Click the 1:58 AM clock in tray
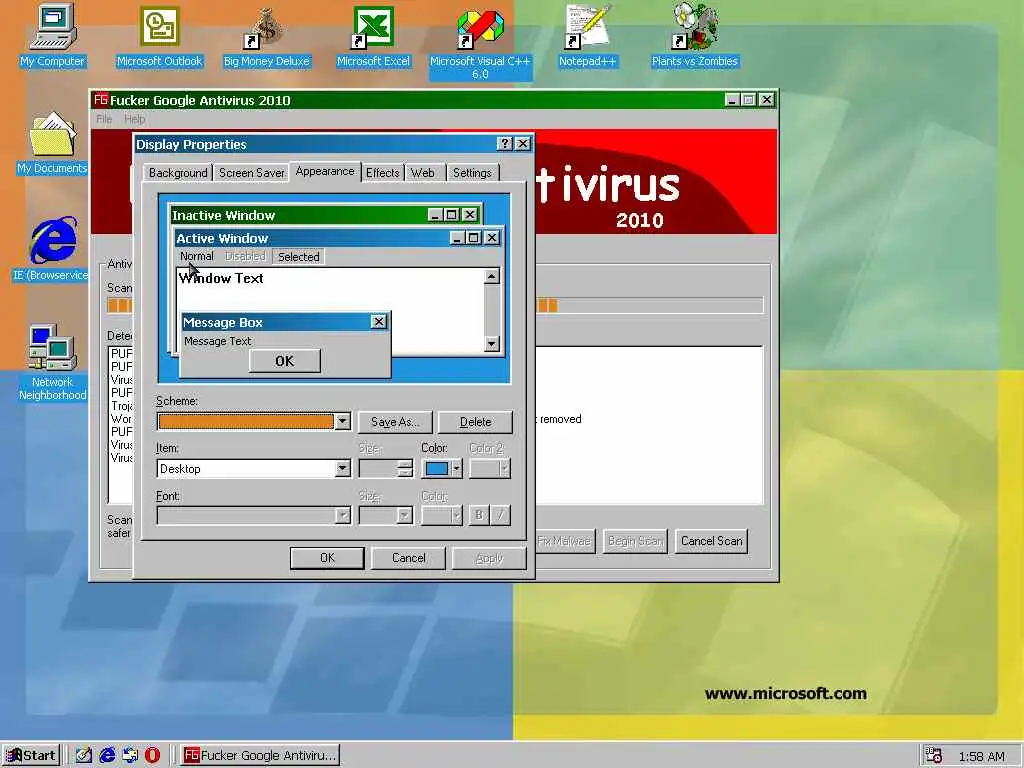 tap(982, 756)
